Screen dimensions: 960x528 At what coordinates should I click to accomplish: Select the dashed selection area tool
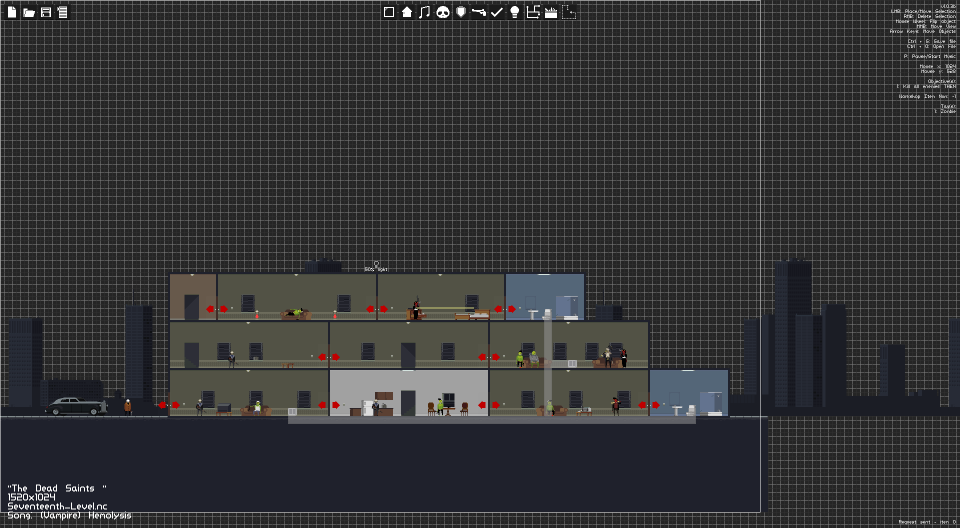[x=569, y=12]
